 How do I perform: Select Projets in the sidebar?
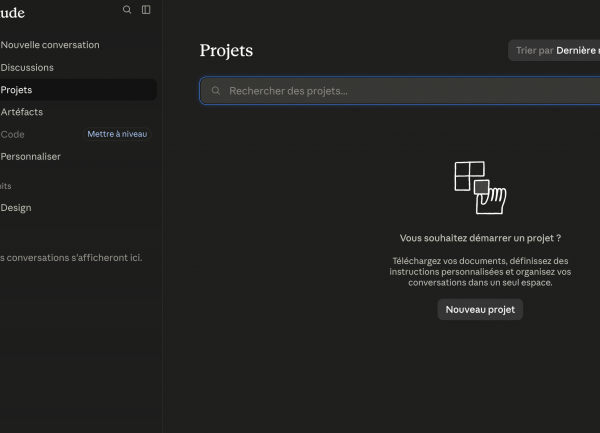(78, 90)
